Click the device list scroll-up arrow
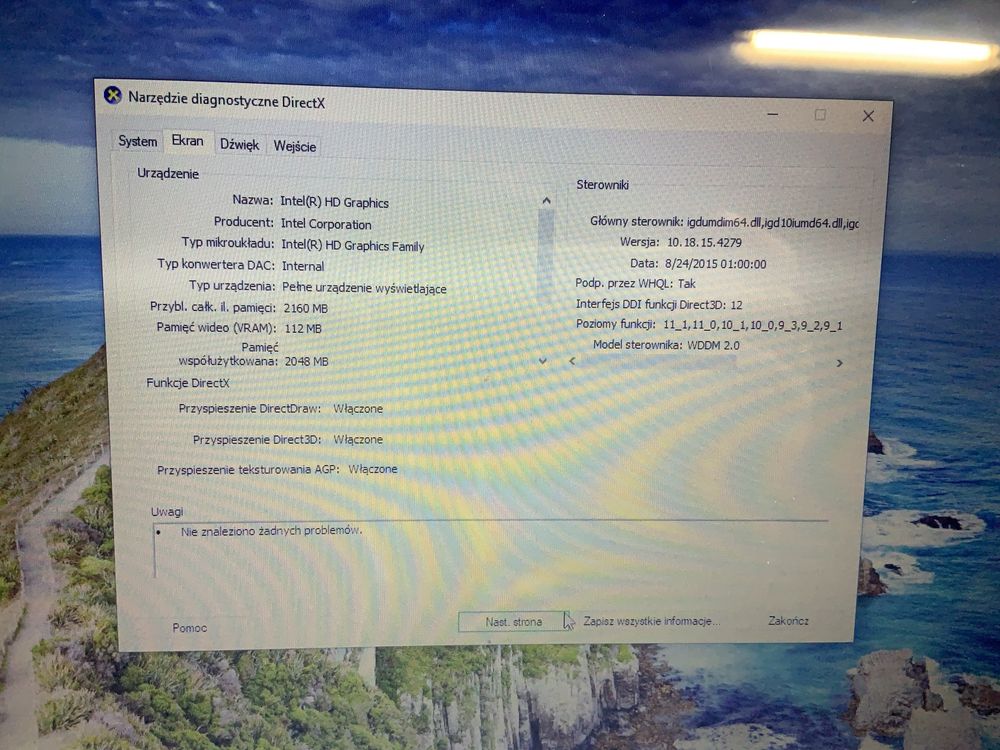1000x750 pixels. click(546, 201)
